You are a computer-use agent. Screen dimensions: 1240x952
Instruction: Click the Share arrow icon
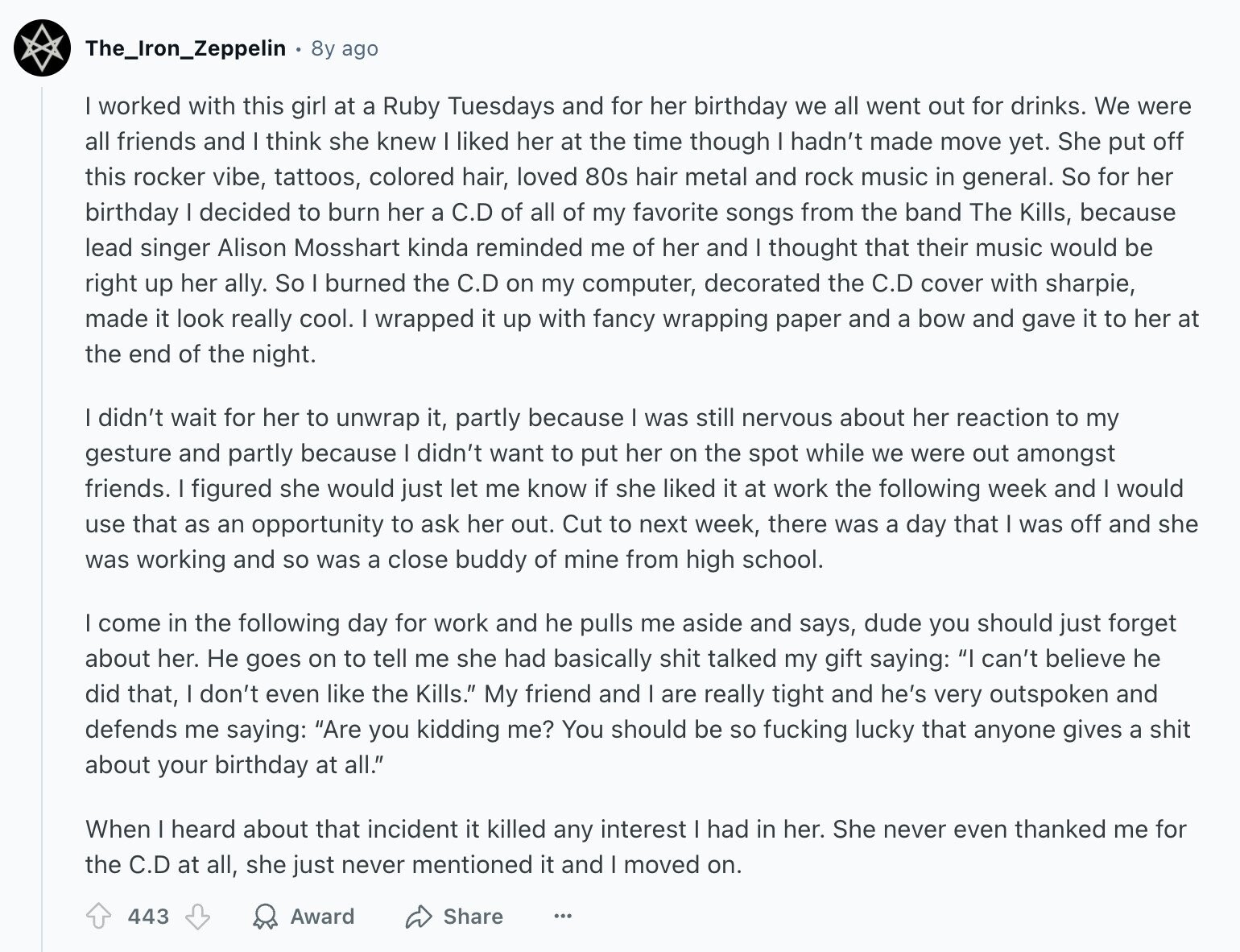419,917
